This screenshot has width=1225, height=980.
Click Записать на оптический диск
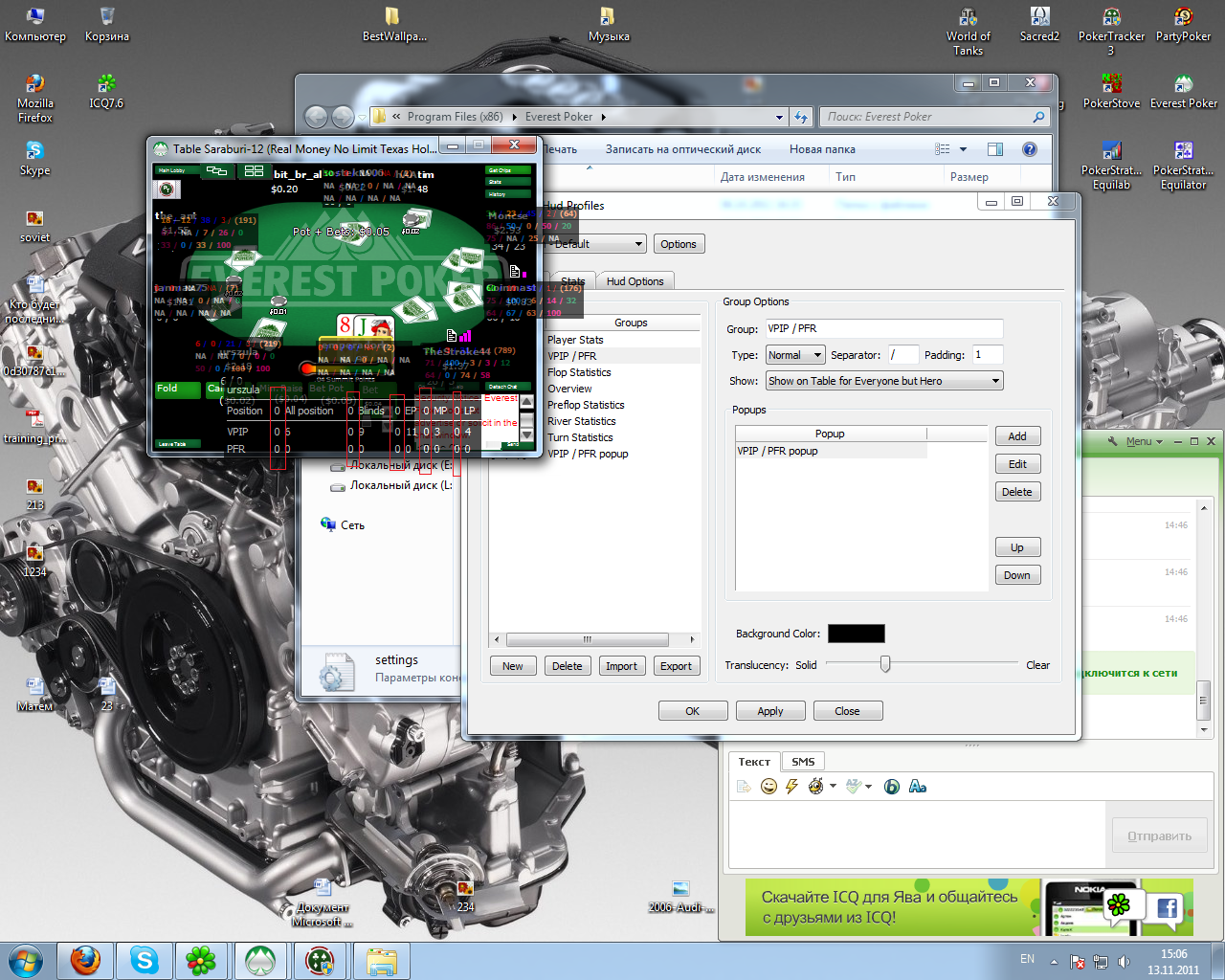(x=683, y=149)
